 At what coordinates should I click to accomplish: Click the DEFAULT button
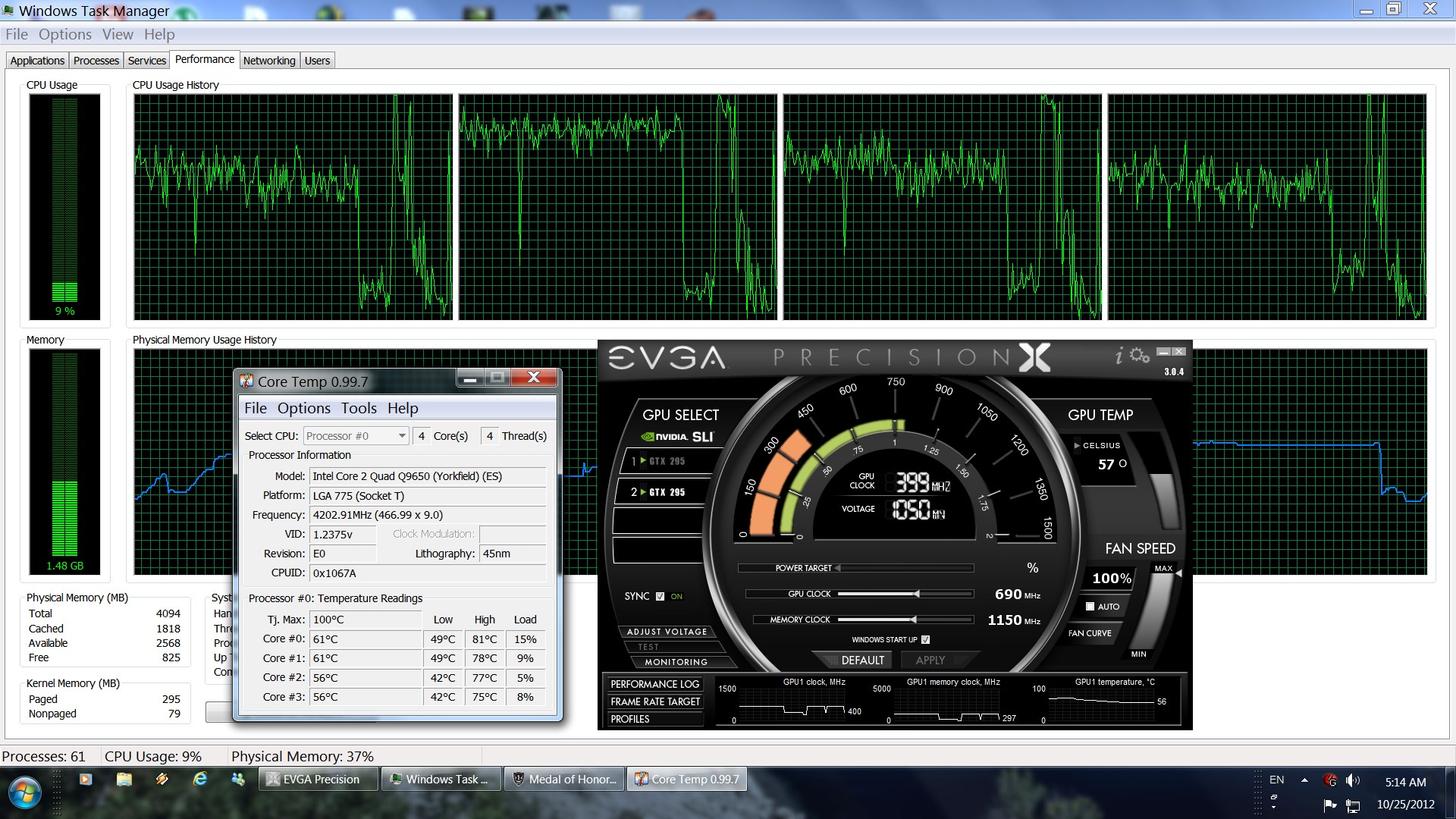(x=862, y=660)
